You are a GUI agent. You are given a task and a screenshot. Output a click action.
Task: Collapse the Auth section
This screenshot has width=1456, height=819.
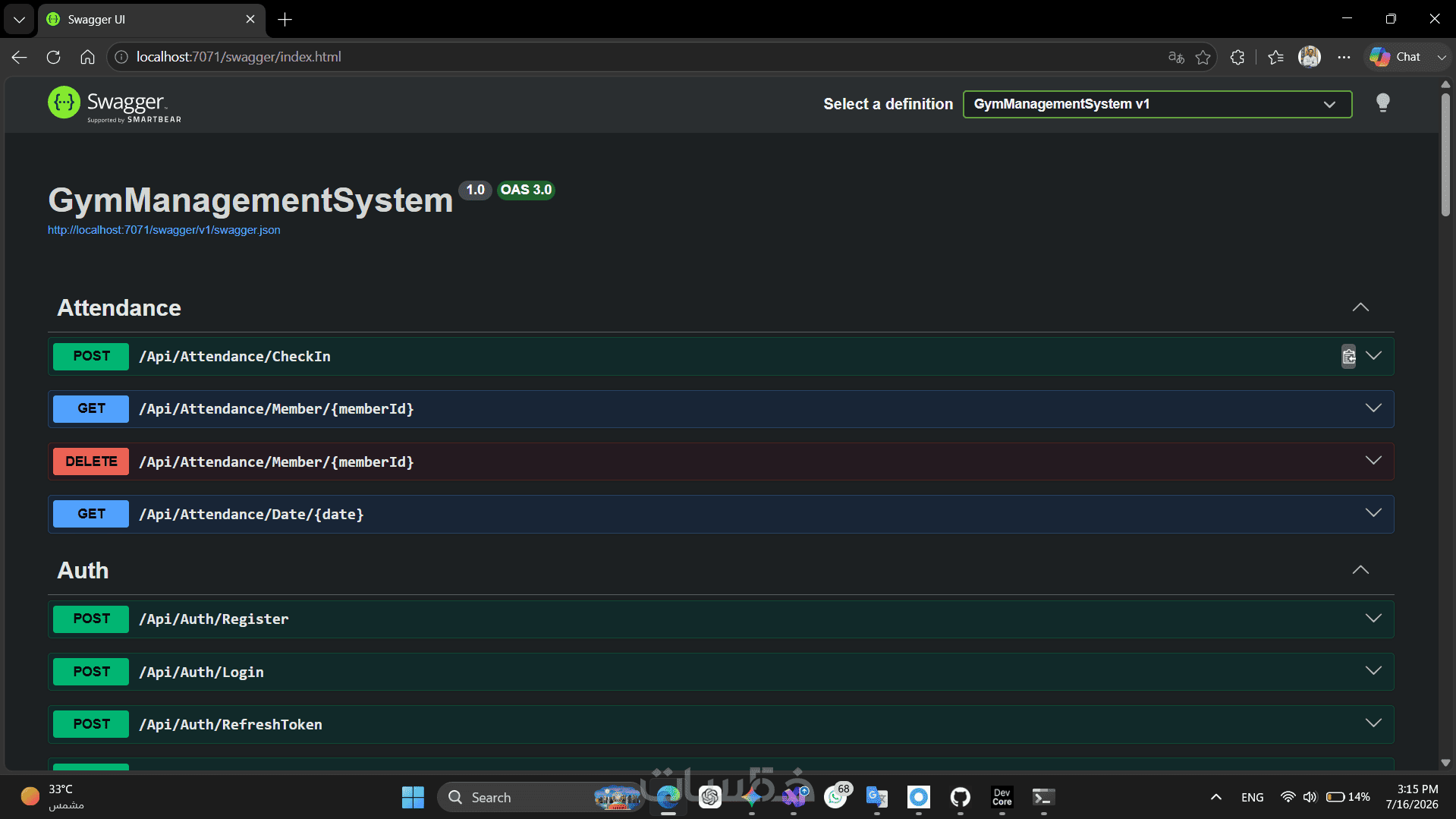coord(1360,570)
